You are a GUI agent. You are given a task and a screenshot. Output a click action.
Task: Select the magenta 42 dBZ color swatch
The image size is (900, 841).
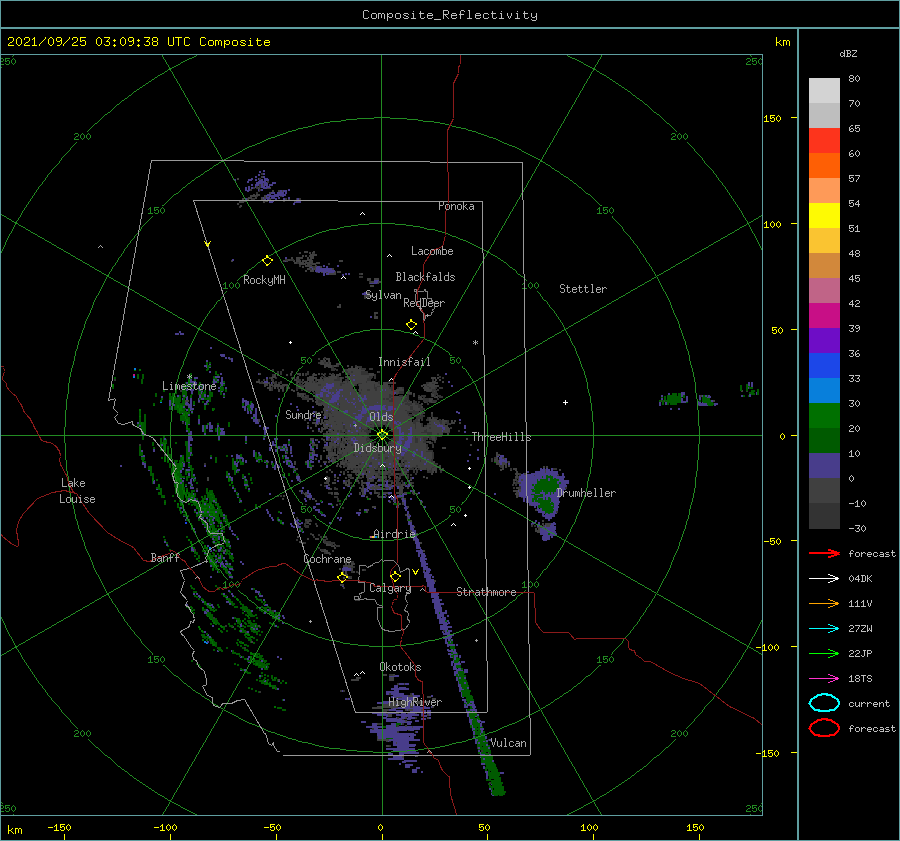tap(824, 315)
